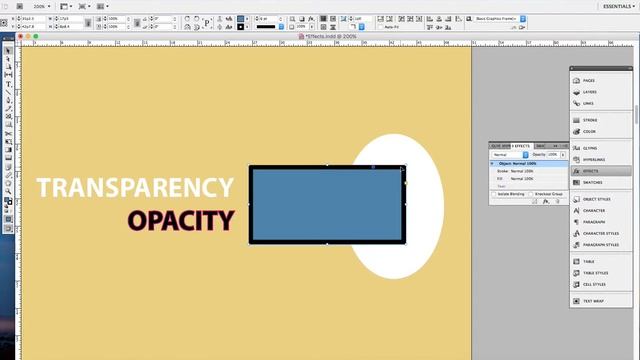Open the stroke type dropdown
The image size is (640, 360).
click(281, 27)
